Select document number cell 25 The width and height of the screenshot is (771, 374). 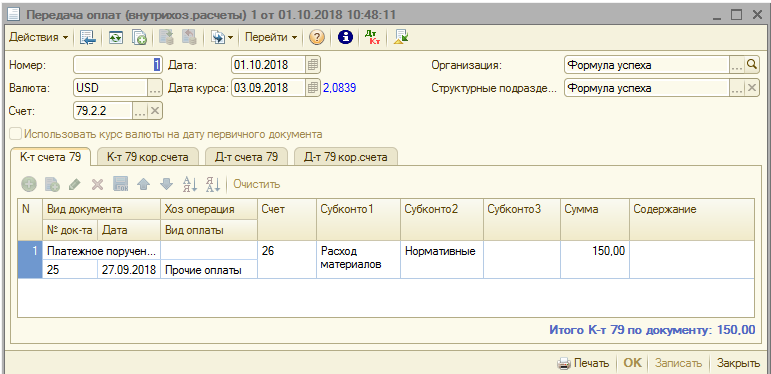[70, 270]
